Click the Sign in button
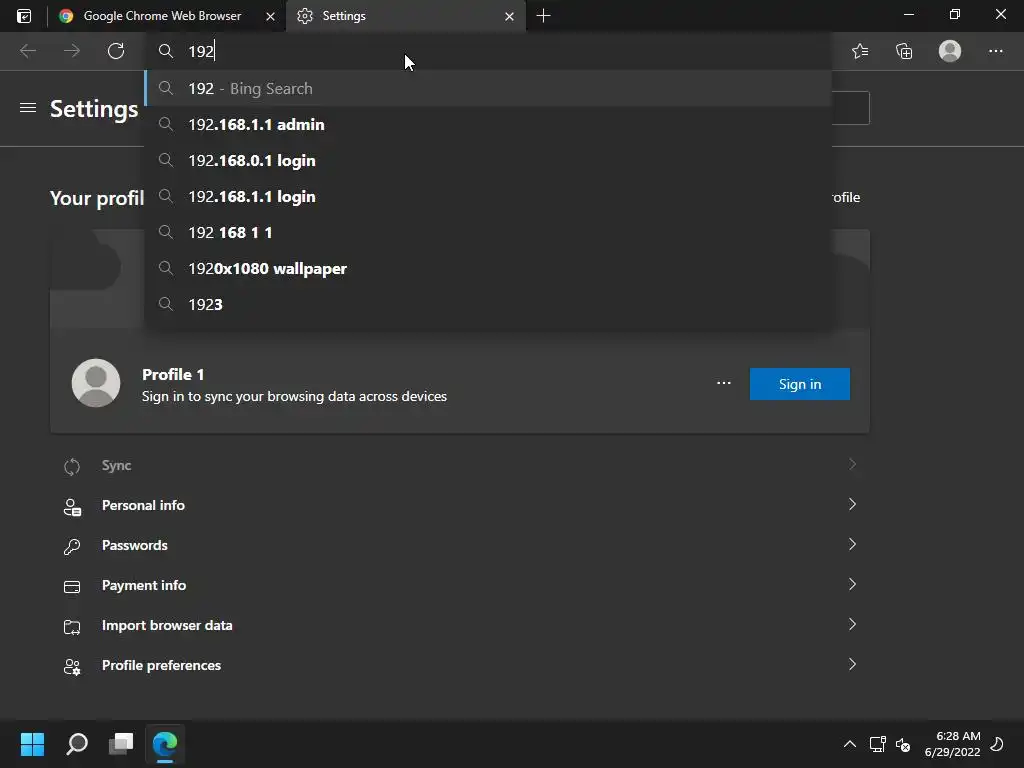Viewport: 1024px width, 768px height. (x=799, y=384)
